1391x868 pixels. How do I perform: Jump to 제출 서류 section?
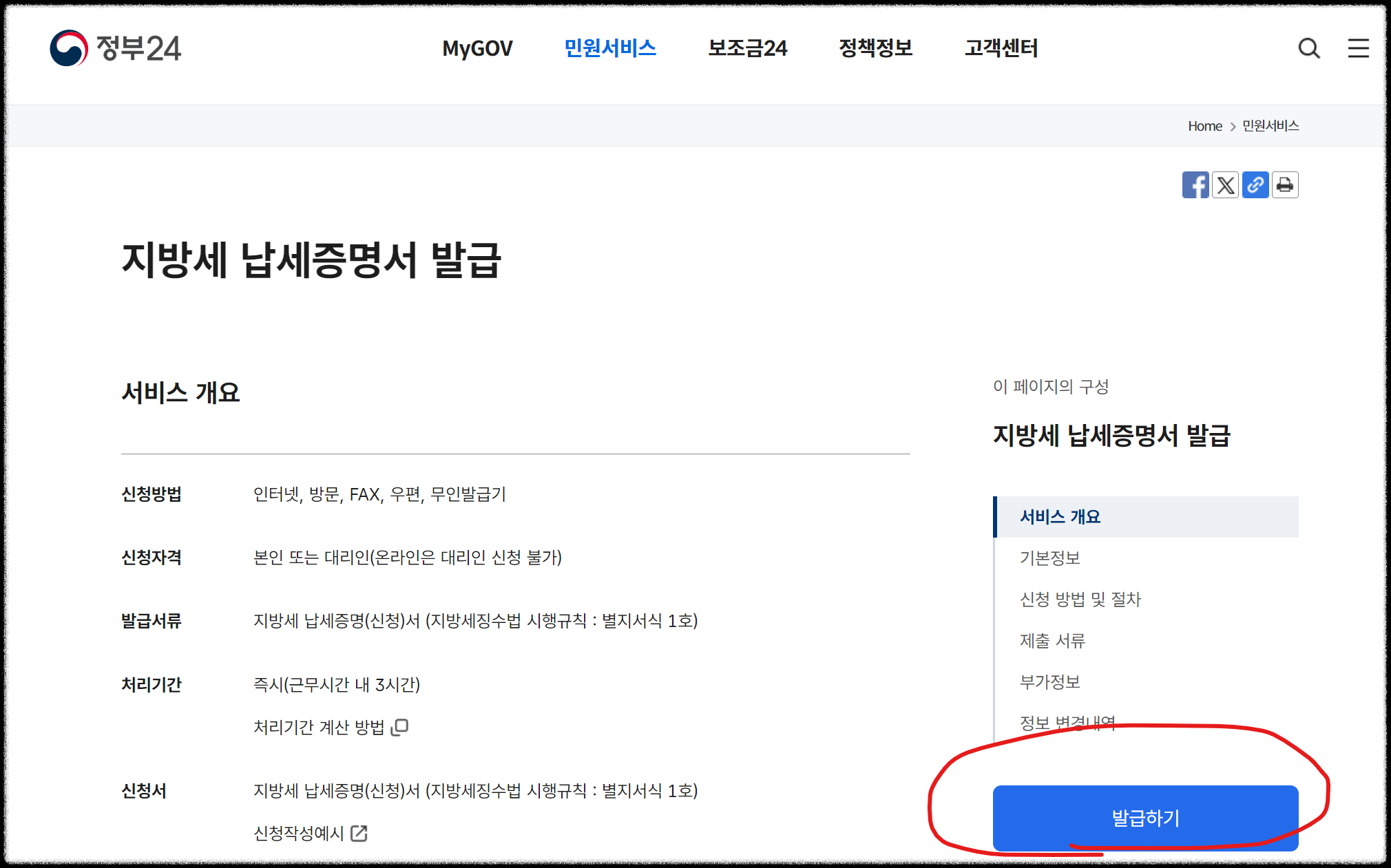pos(1052,641)
